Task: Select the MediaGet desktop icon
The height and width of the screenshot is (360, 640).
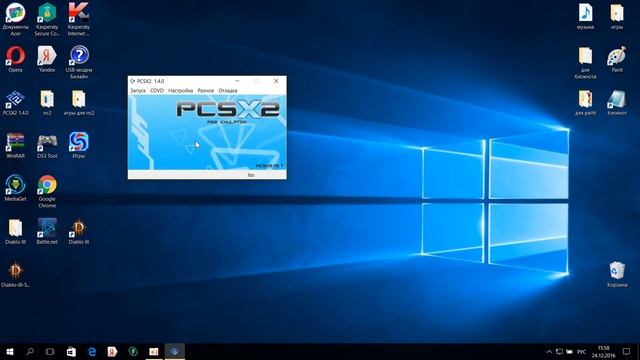Action: point(16,189)
